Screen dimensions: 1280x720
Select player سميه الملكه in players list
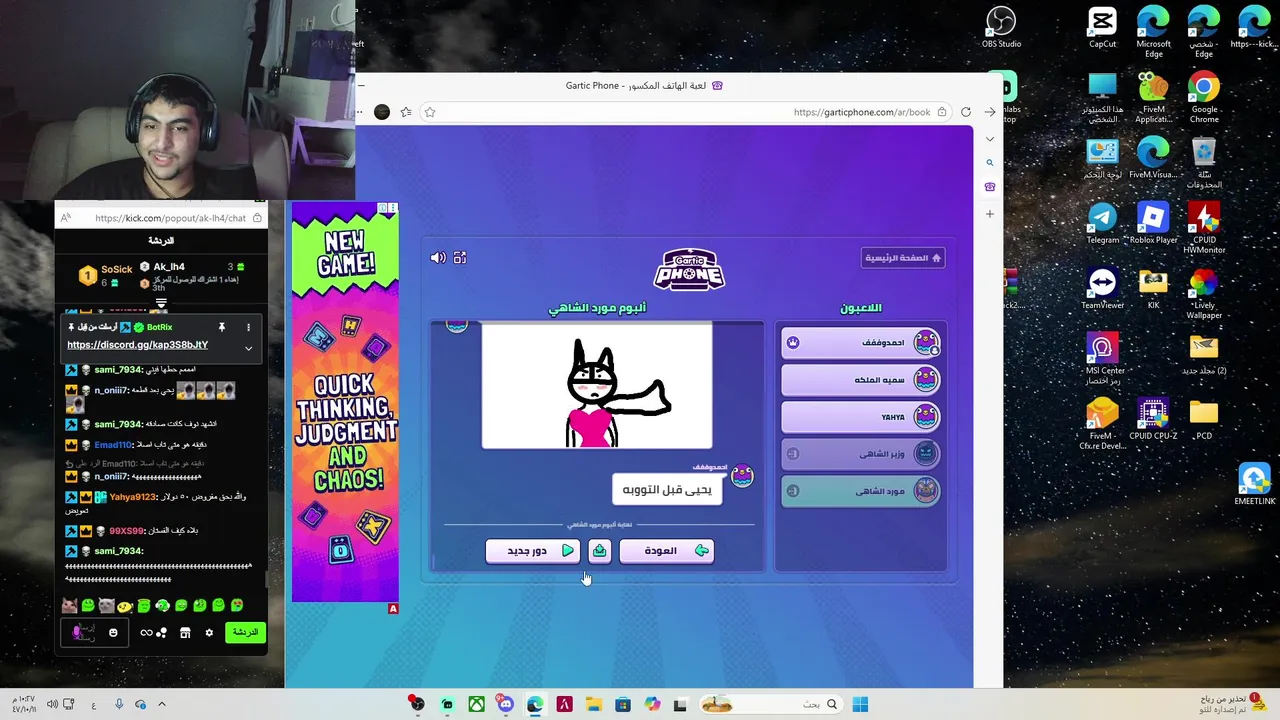(x=862, y=380)
